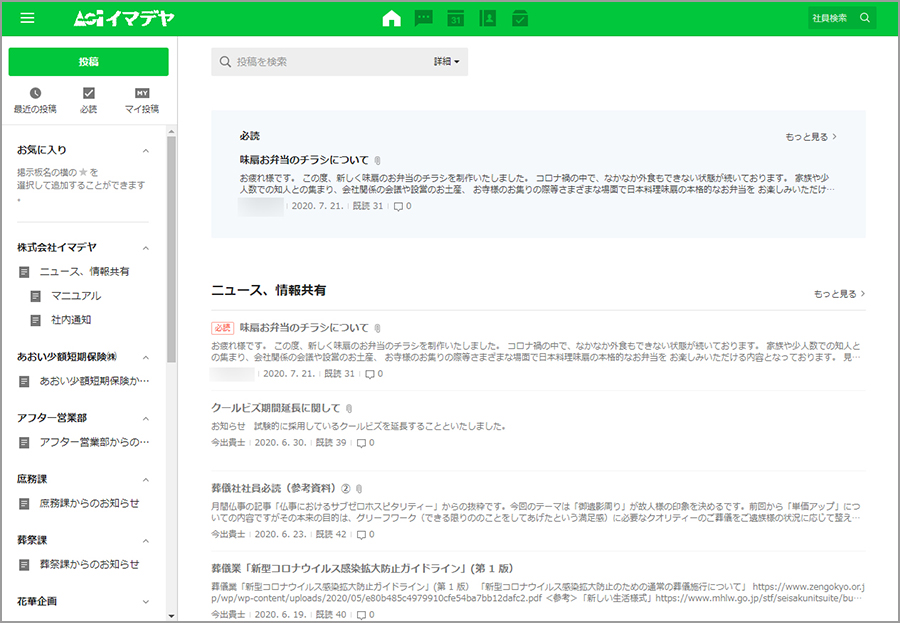Click もっと見る in the ニュース、情報共有 section

839,294
